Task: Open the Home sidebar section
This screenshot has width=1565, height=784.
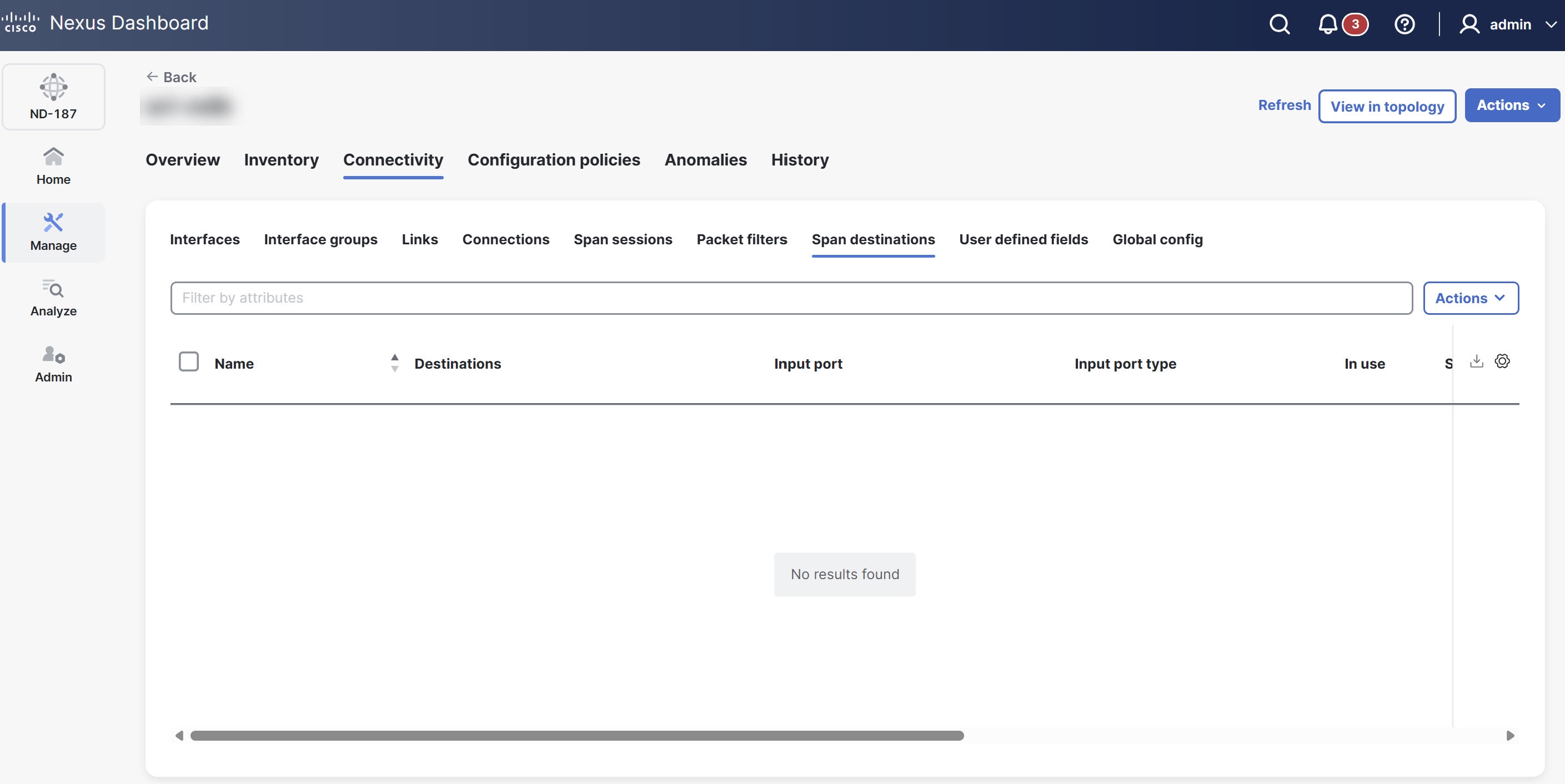Action: [x=53, y=166]
